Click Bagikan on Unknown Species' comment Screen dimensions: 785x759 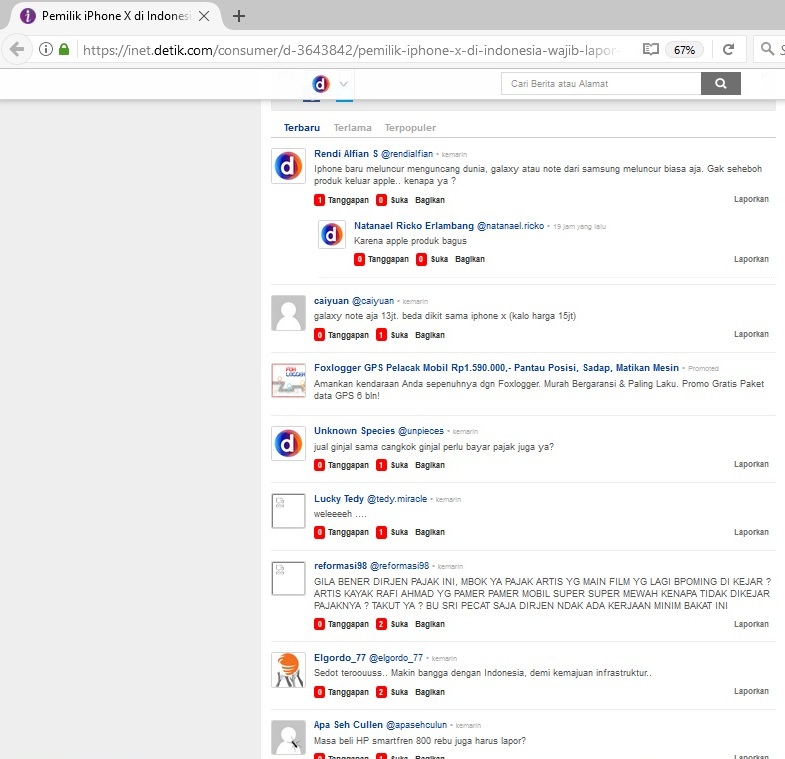[x=430, y=464]
